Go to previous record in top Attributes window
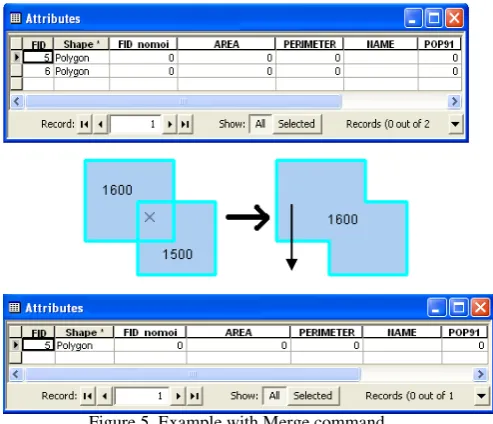The image size is (493, 424). pos(100,124)
